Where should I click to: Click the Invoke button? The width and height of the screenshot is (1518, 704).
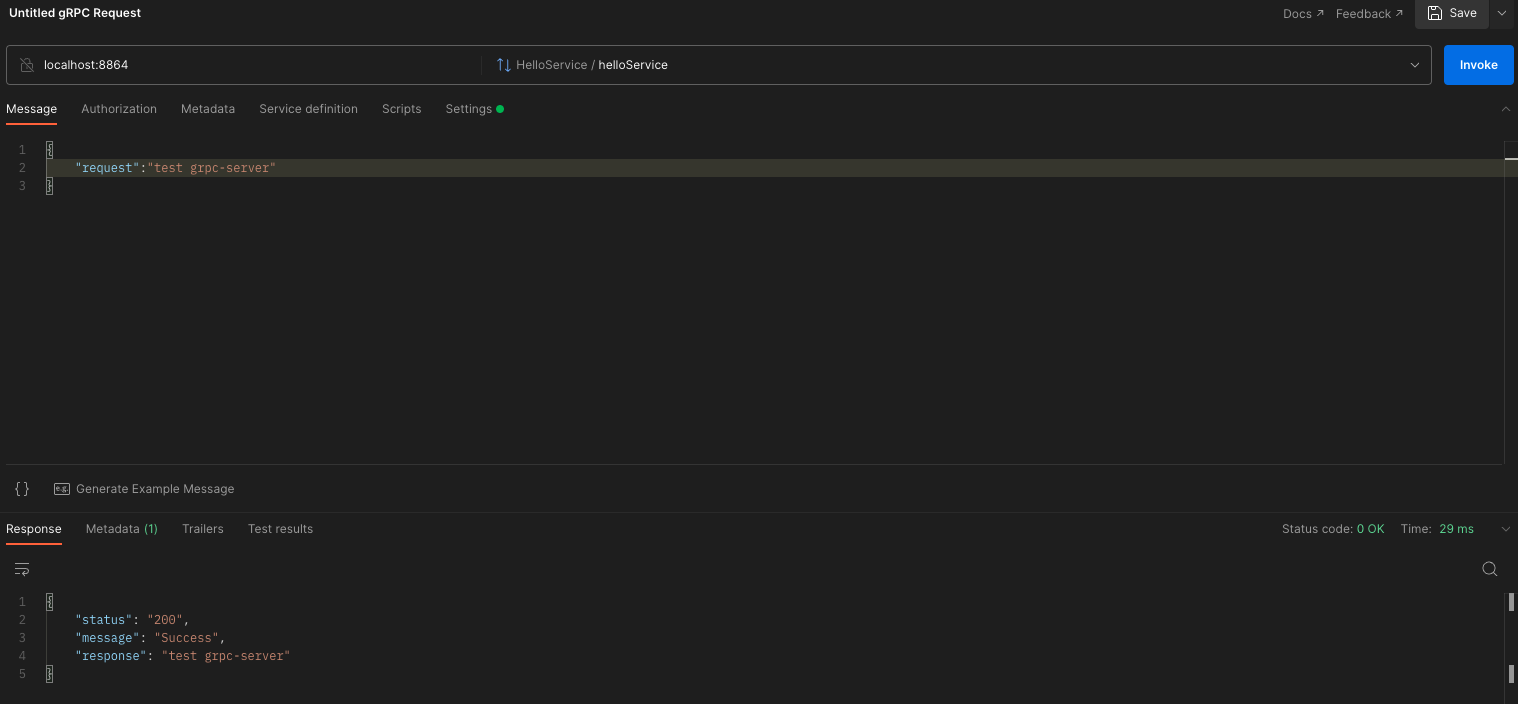click(x=1478, y=64)
